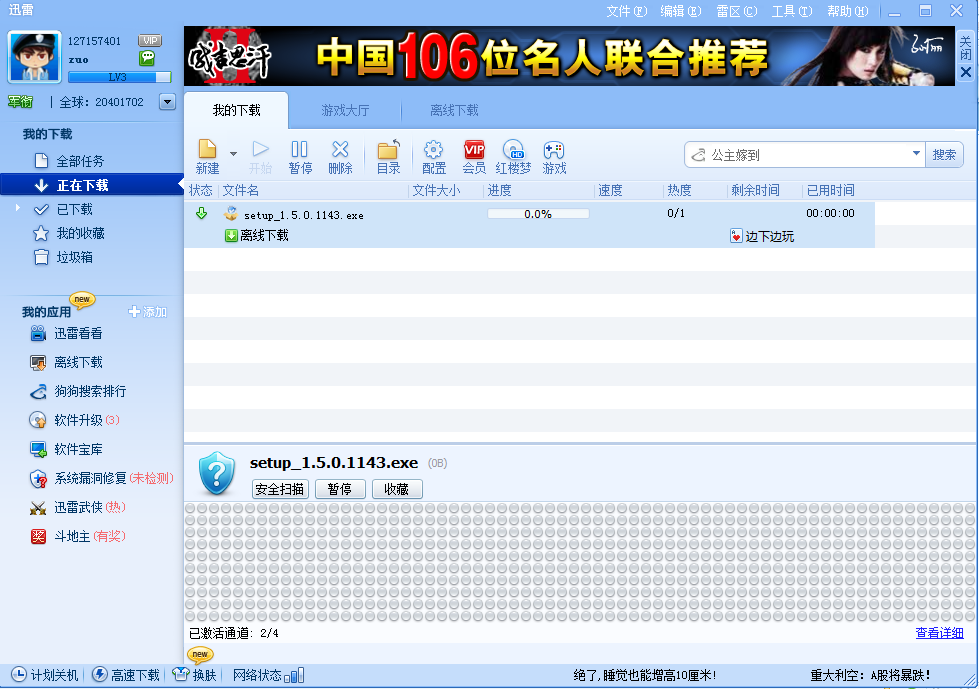979x689 pixels.
Task: Click the LV3 level progress bar
Action: coord(119,77)
